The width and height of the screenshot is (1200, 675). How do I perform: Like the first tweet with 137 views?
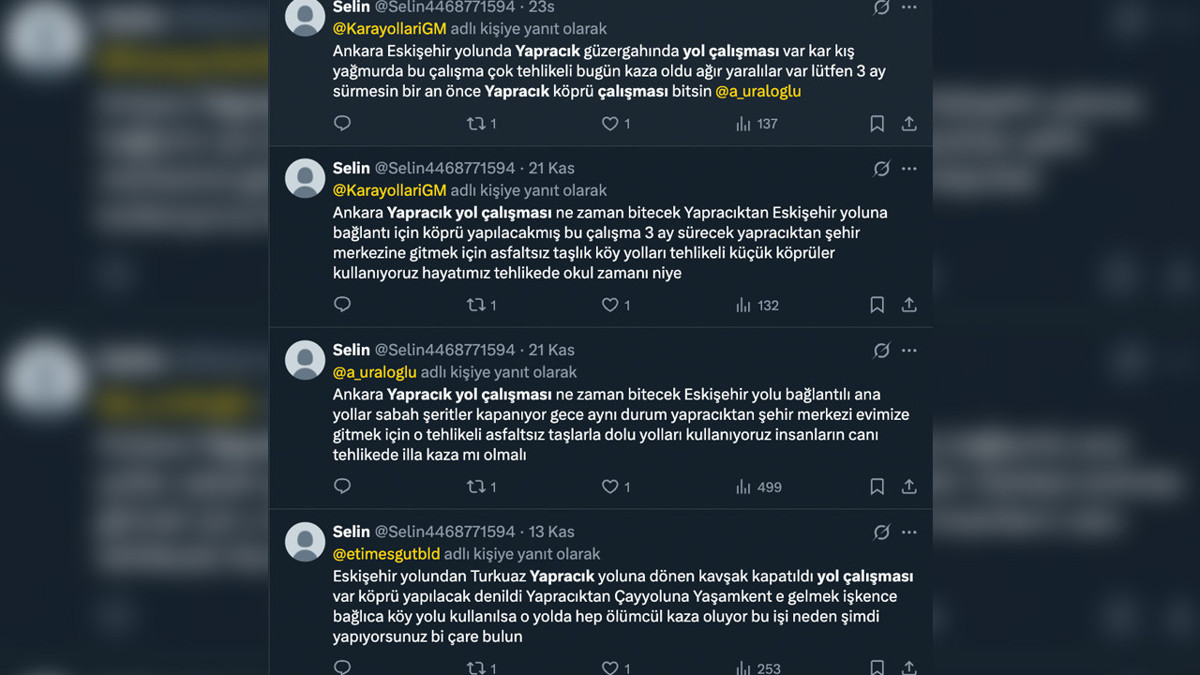tap(610, 124)
